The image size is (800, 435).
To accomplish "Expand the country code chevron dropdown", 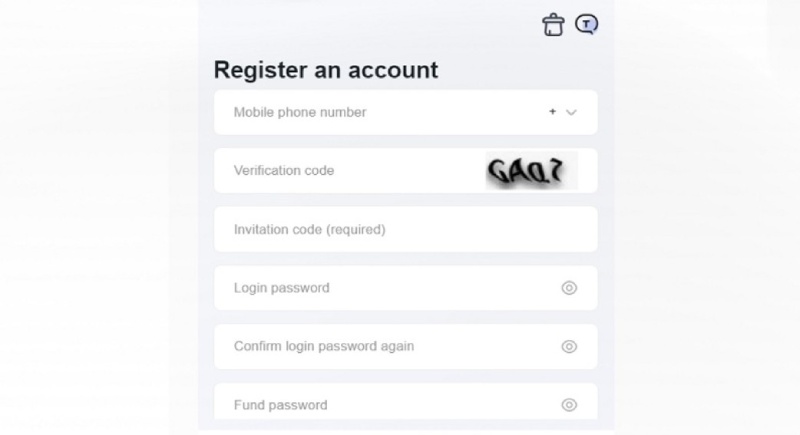I will 572,113.
